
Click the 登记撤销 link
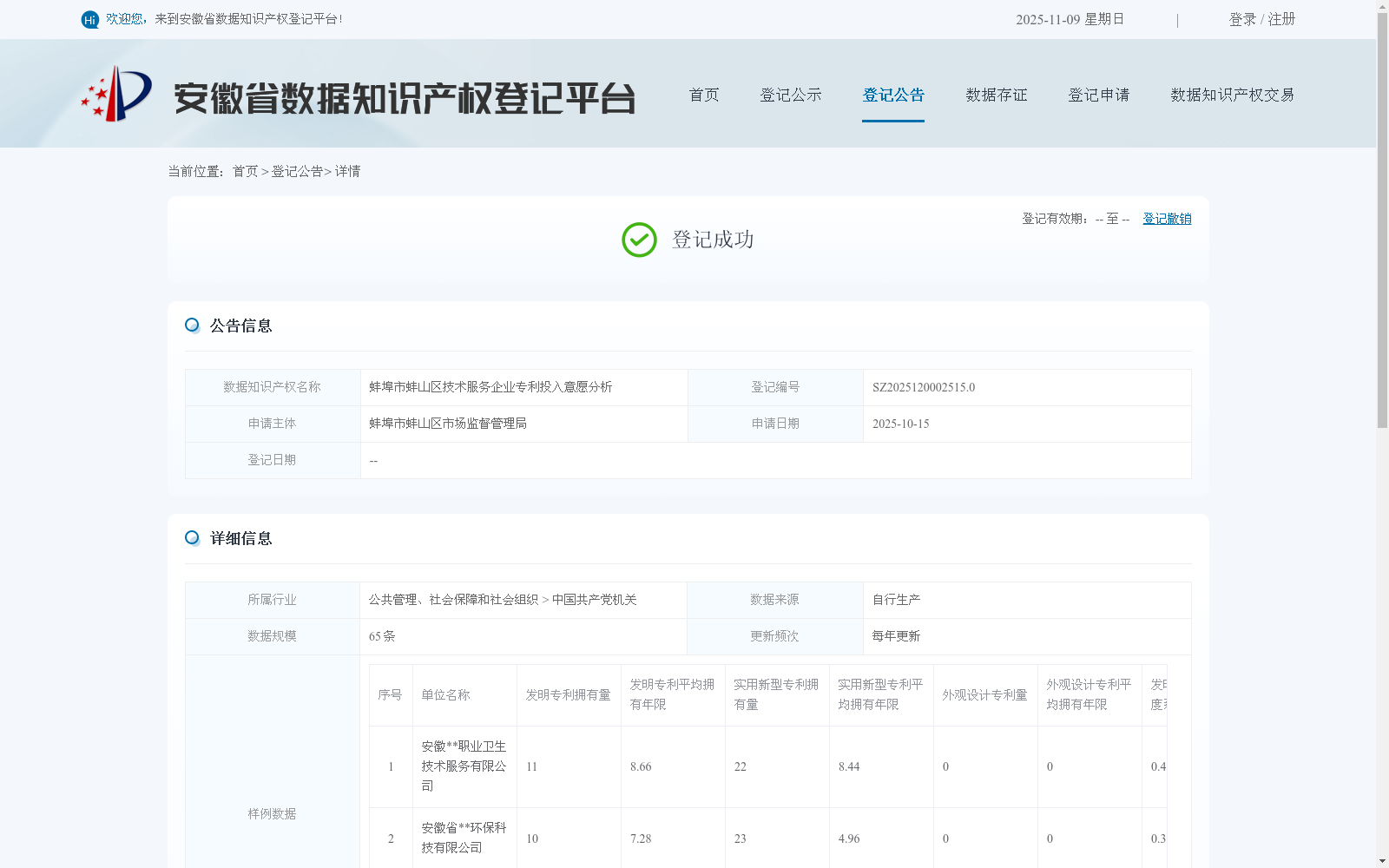tap(1167, 219)
